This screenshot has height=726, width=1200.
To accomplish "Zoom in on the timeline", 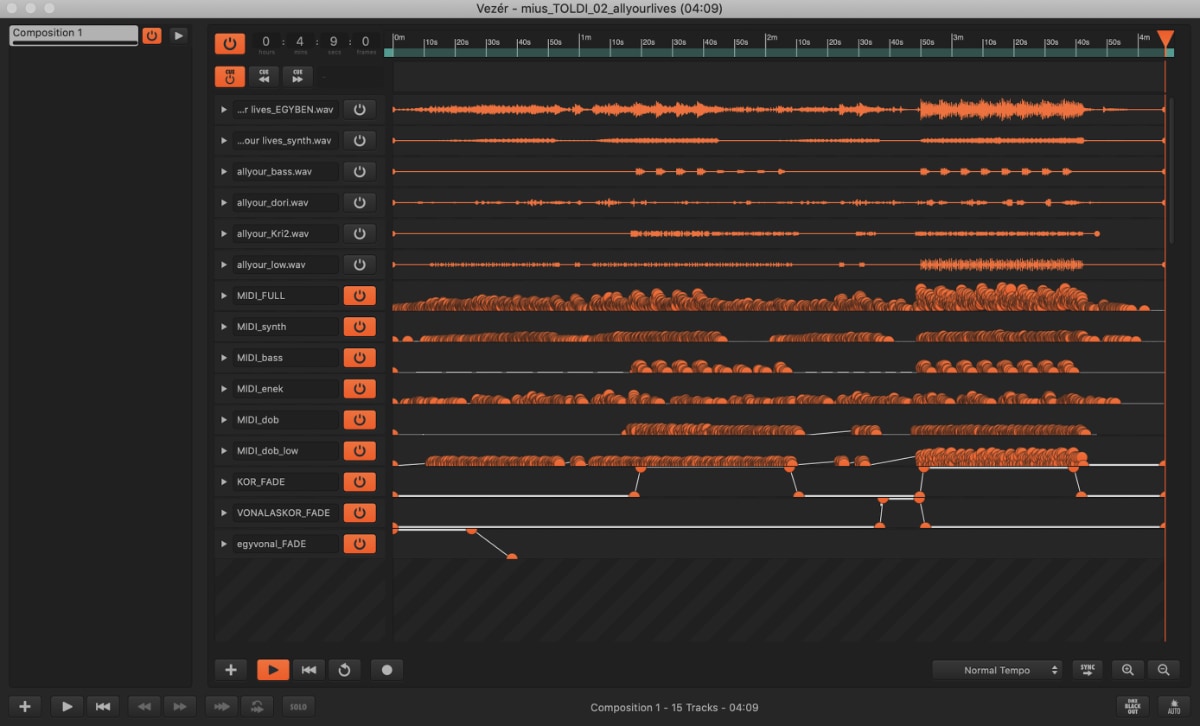I will 1127,670.
